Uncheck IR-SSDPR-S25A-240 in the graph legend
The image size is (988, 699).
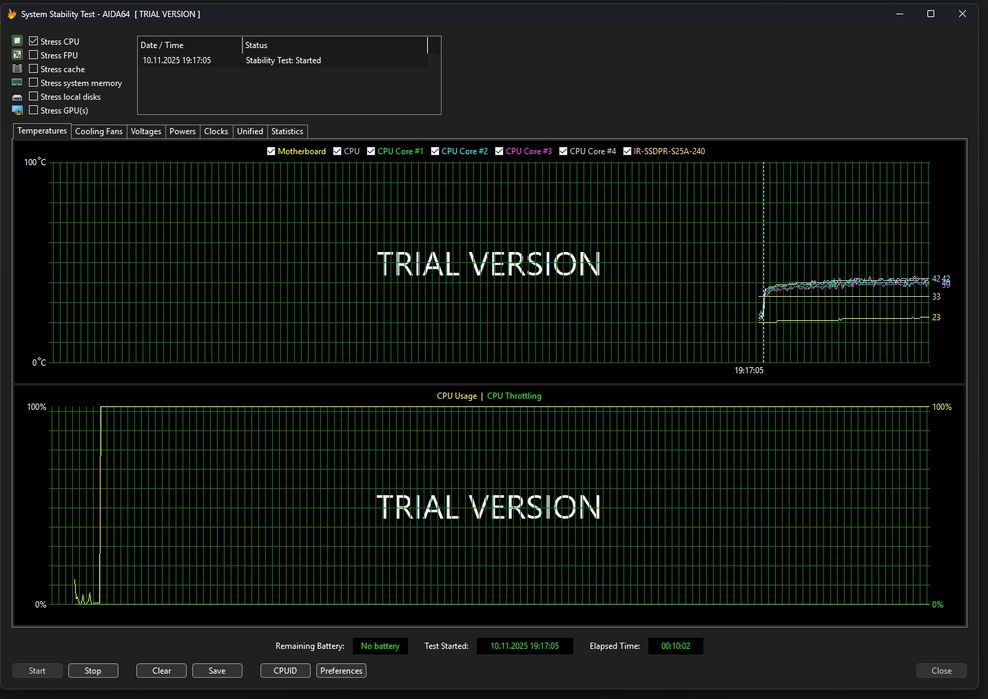tap(627, 151)
